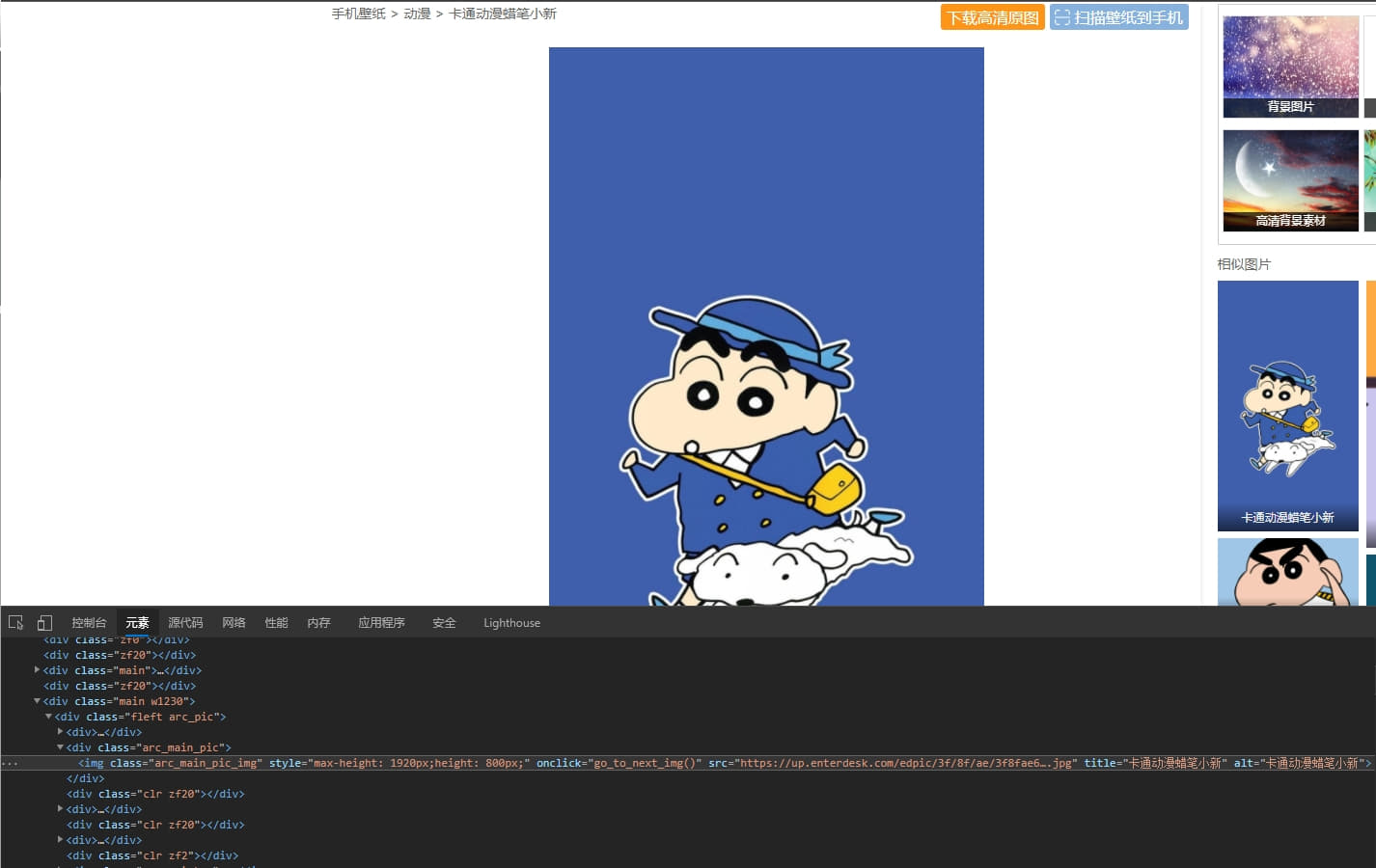This screenshot has width=1376, height=868.
Task: Collapse the div class="fleft arc_pic" node
Action: point(48,716)
